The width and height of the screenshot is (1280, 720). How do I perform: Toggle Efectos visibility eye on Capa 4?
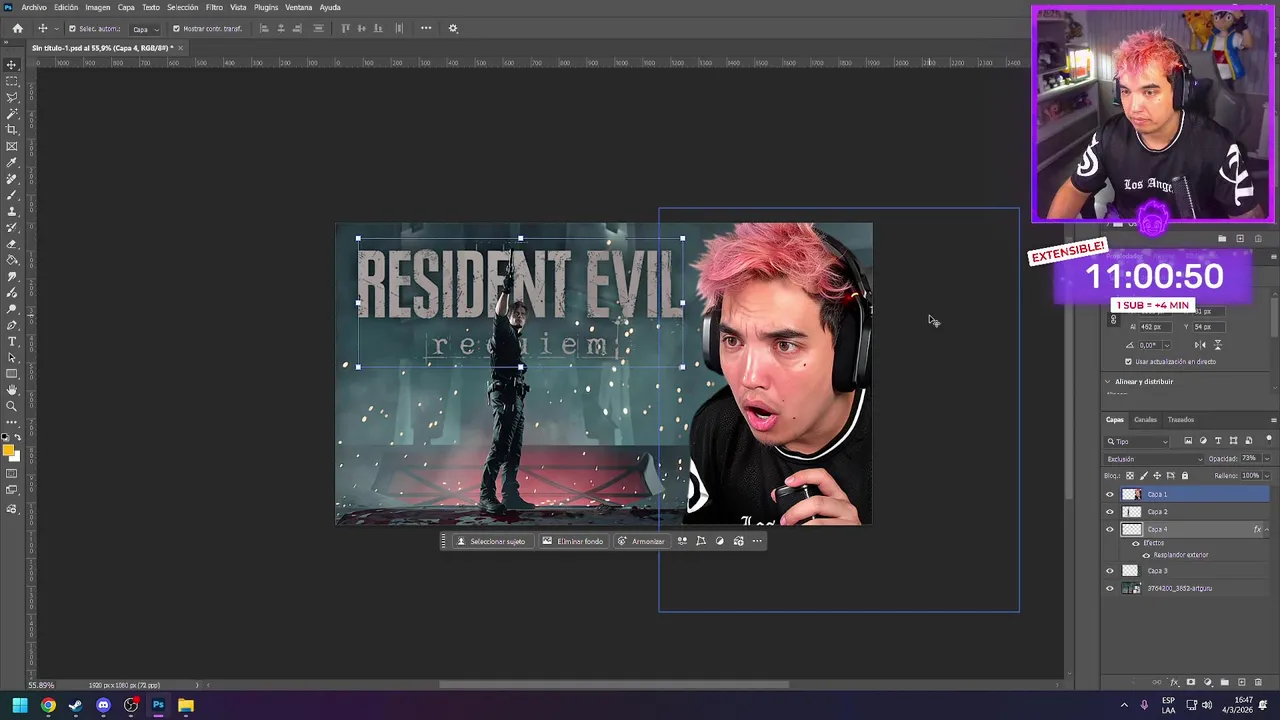tap(1135, 543)
